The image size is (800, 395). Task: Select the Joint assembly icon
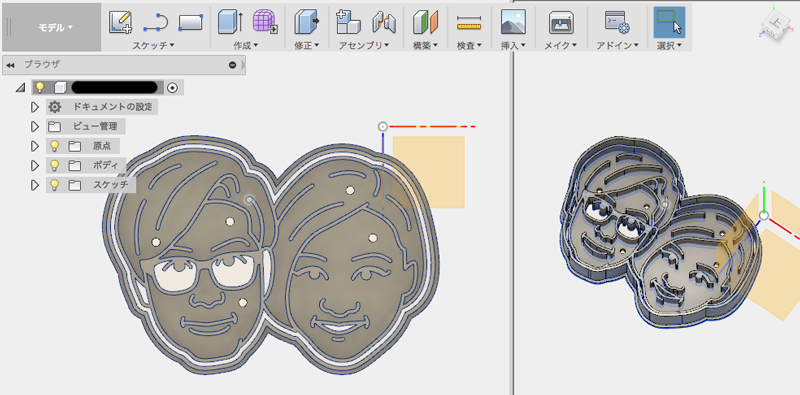click(384, 22)
